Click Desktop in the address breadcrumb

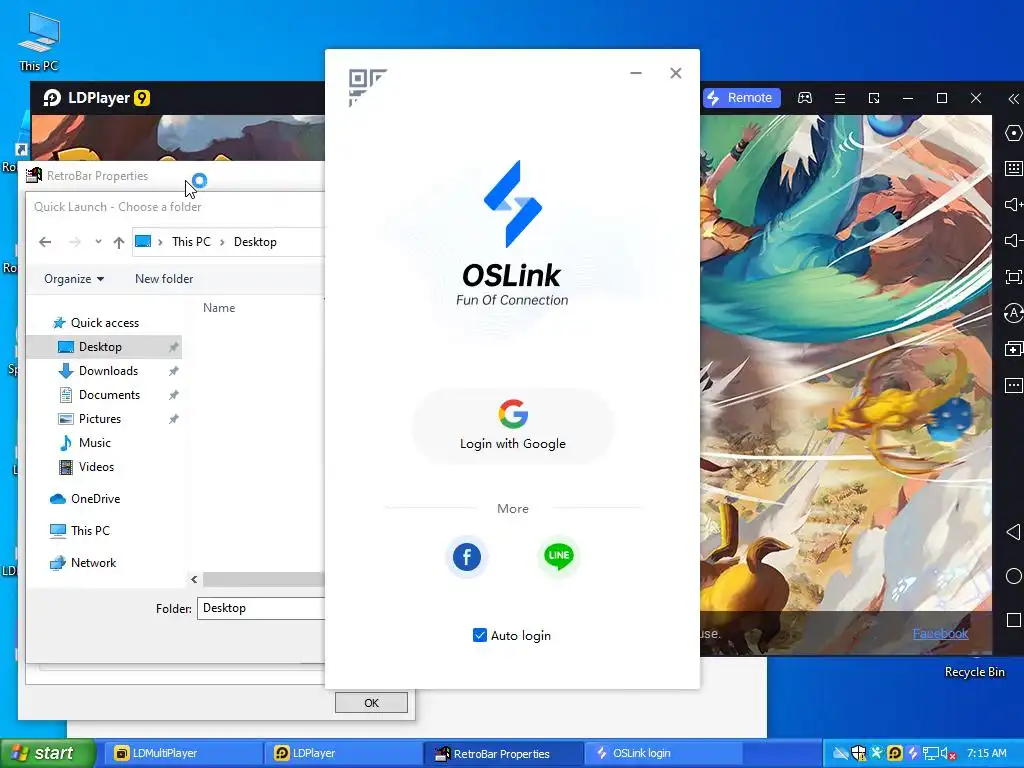click(255, 242)
